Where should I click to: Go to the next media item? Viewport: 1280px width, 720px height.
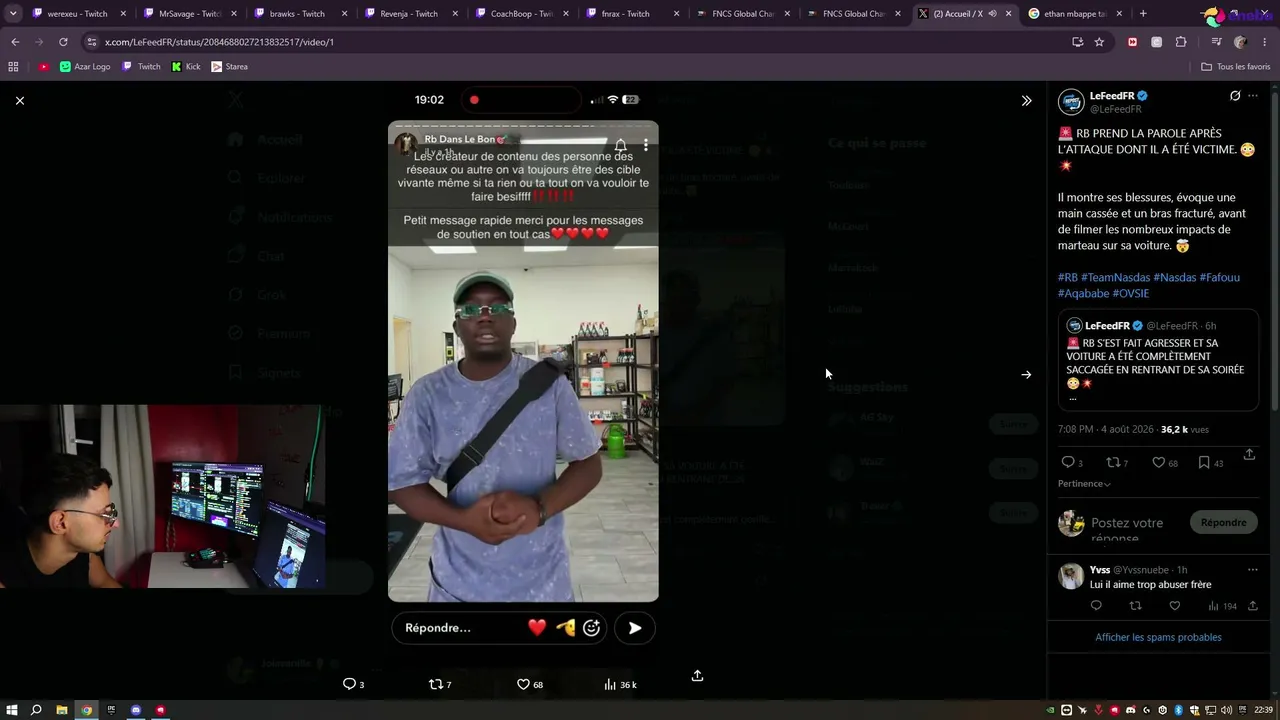coord(1026,374)
